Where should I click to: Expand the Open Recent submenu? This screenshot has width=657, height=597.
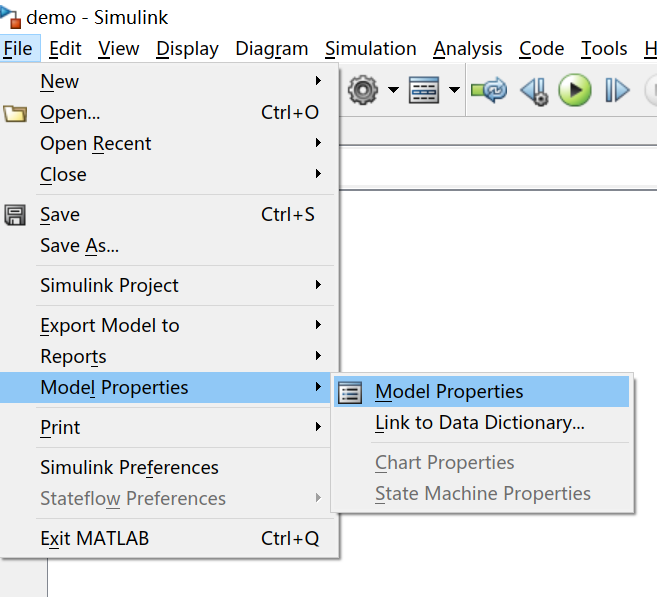pyautogui.click(x=169, y=143)
